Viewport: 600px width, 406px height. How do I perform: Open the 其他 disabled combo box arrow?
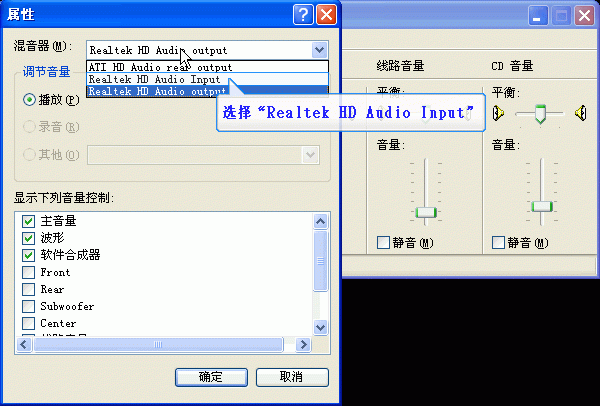click(310, 155)
